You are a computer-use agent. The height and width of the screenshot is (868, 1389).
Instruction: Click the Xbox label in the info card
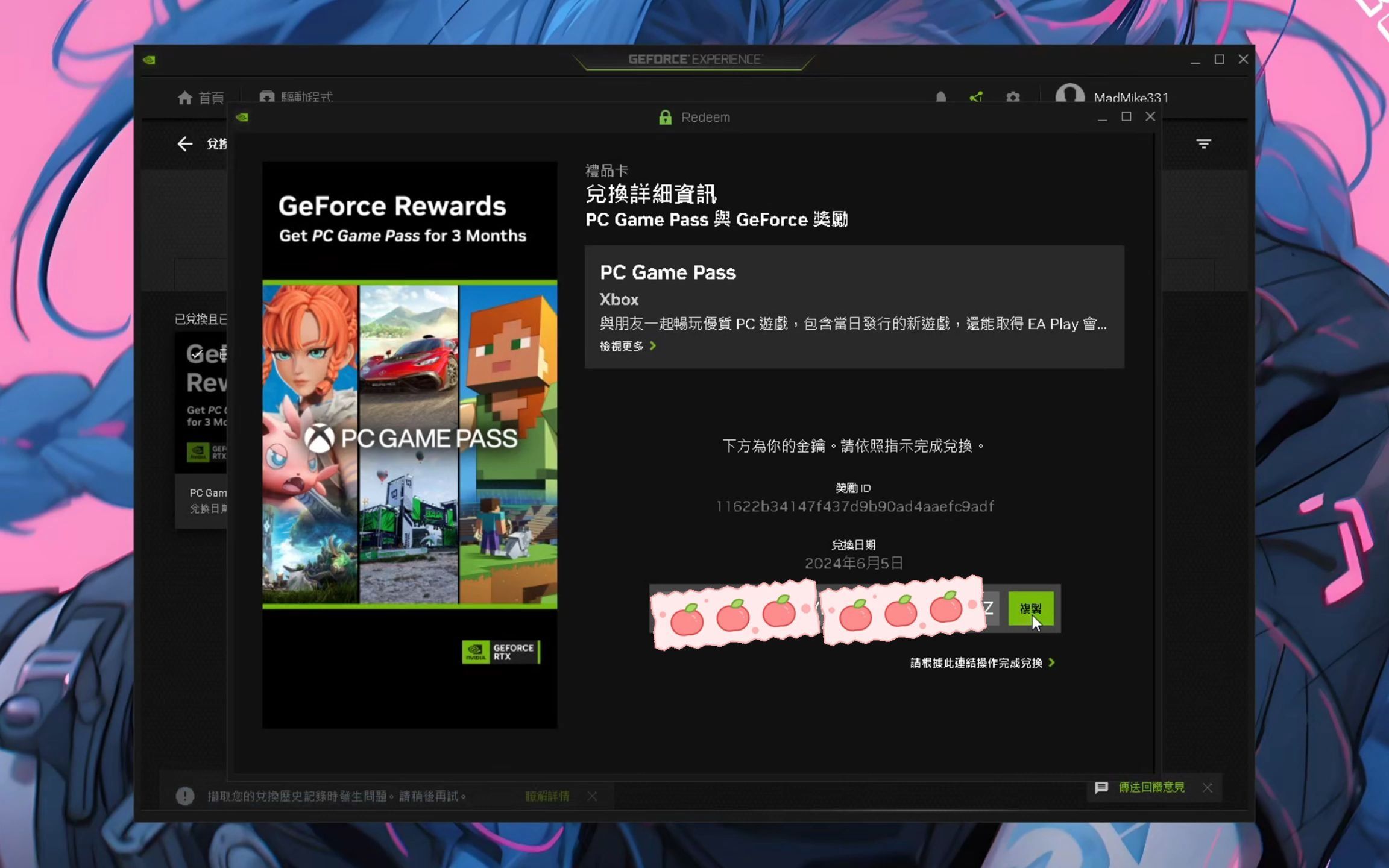click(x=619, y=300)
